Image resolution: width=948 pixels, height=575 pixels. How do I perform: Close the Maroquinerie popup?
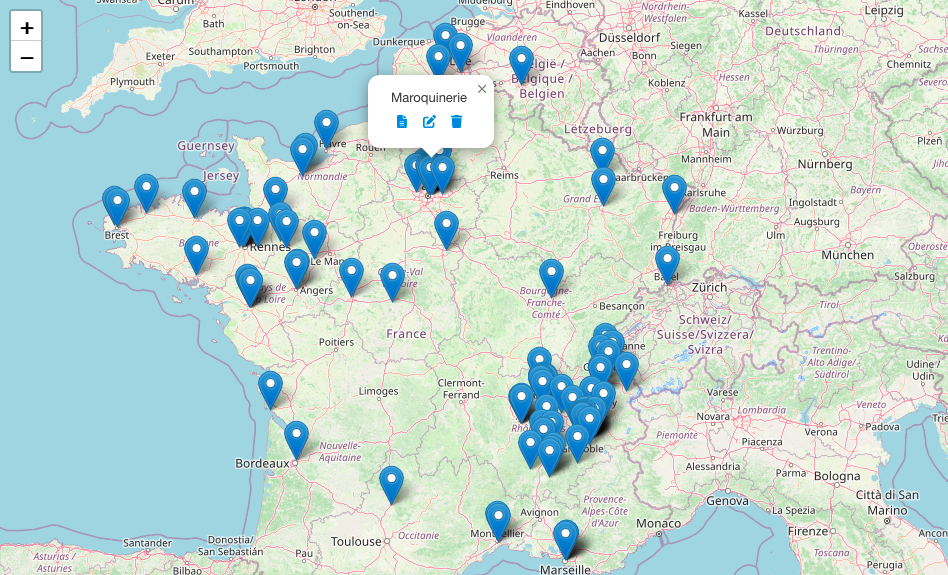pos(482,89)
